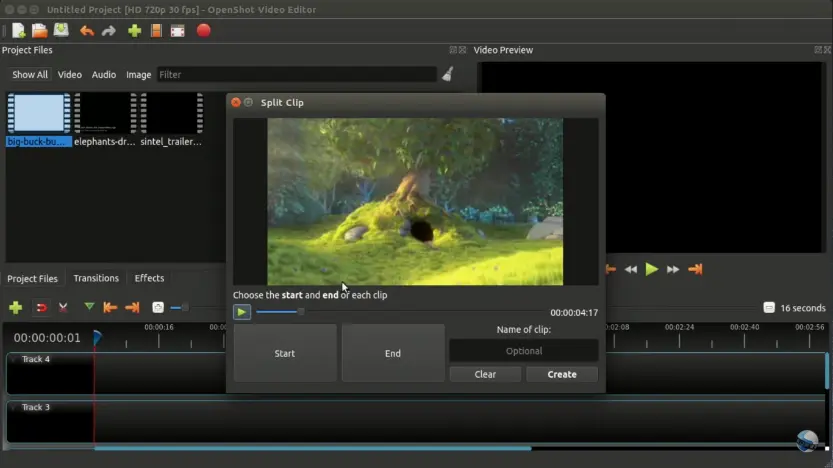The width and height of the screenshot is (833, 468).
Task: Click the zoom icon next to 16 seconds
Action: [769, 308]
